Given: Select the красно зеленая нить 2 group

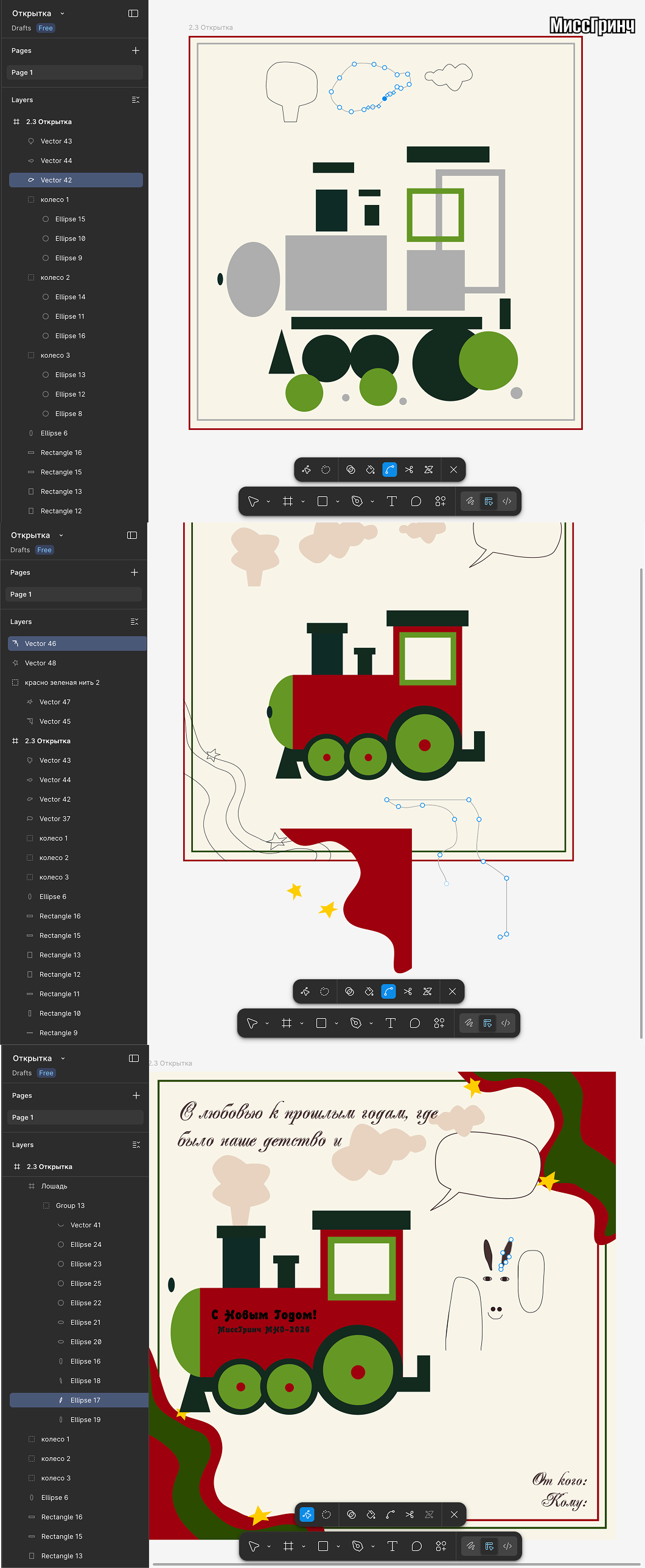Looking at the screenshot, I should click(x=62, y=682).
